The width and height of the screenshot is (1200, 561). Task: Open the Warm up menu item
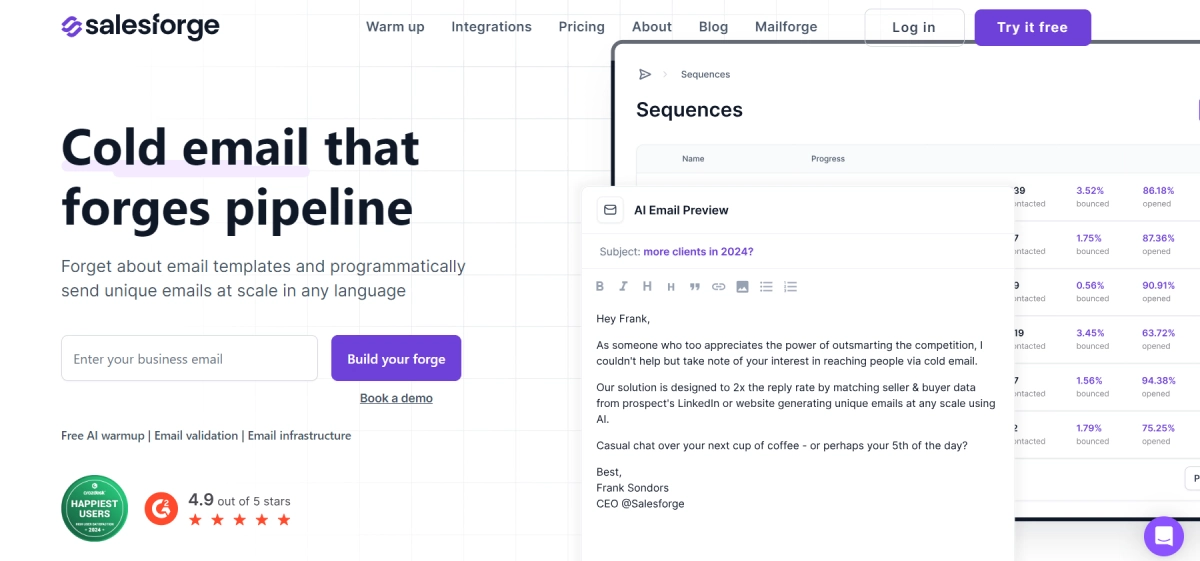click(x=395, y=27)
